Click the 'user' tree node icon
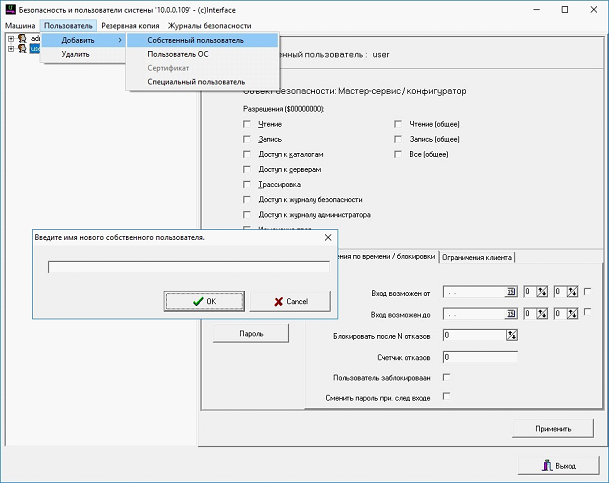 21,48
